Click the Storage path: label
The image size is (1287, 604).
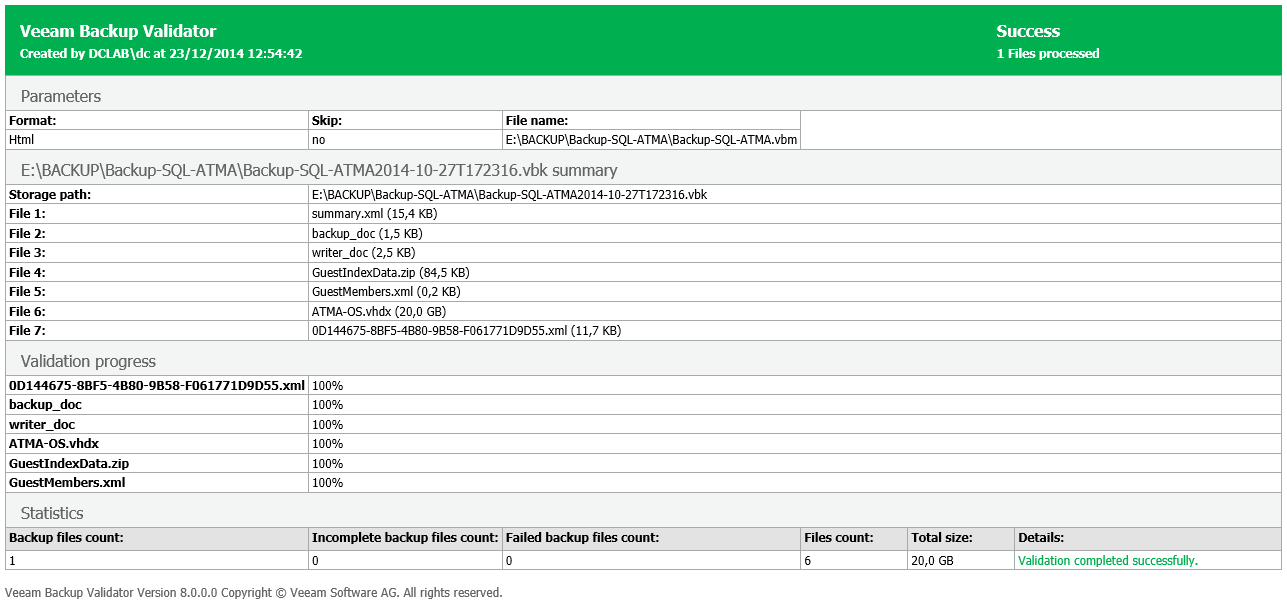click(x=50, y=194)
